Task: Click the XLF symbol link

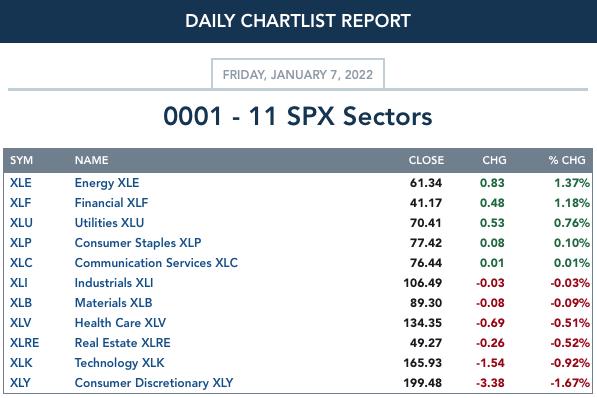Action: [20, 203]
